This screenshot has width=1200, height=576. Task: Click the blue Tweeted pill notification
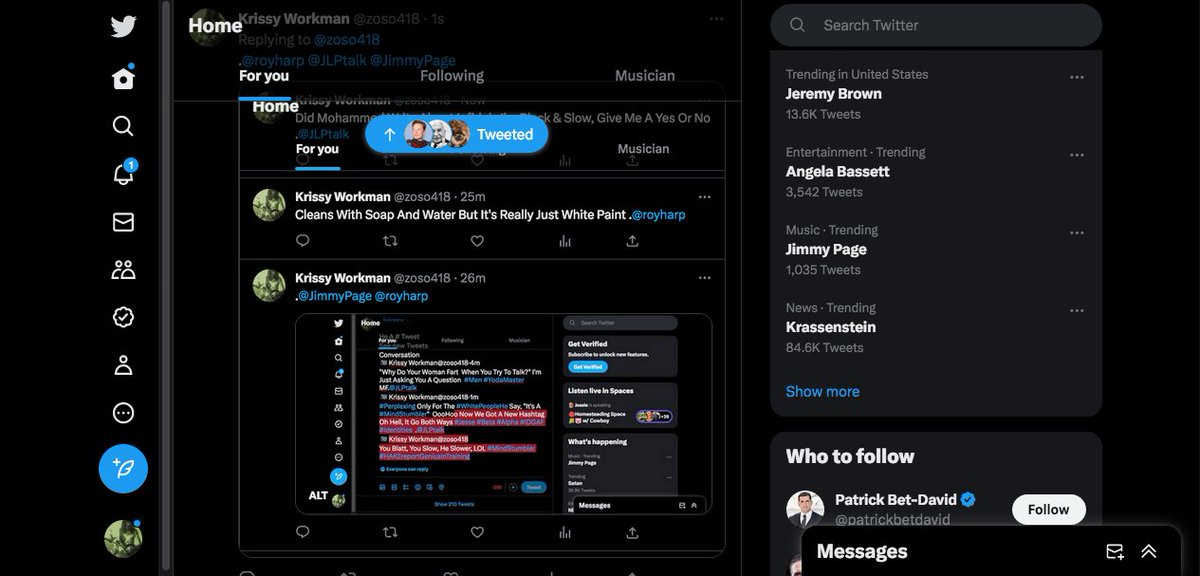pyautogui.click(x=457, y=134)
